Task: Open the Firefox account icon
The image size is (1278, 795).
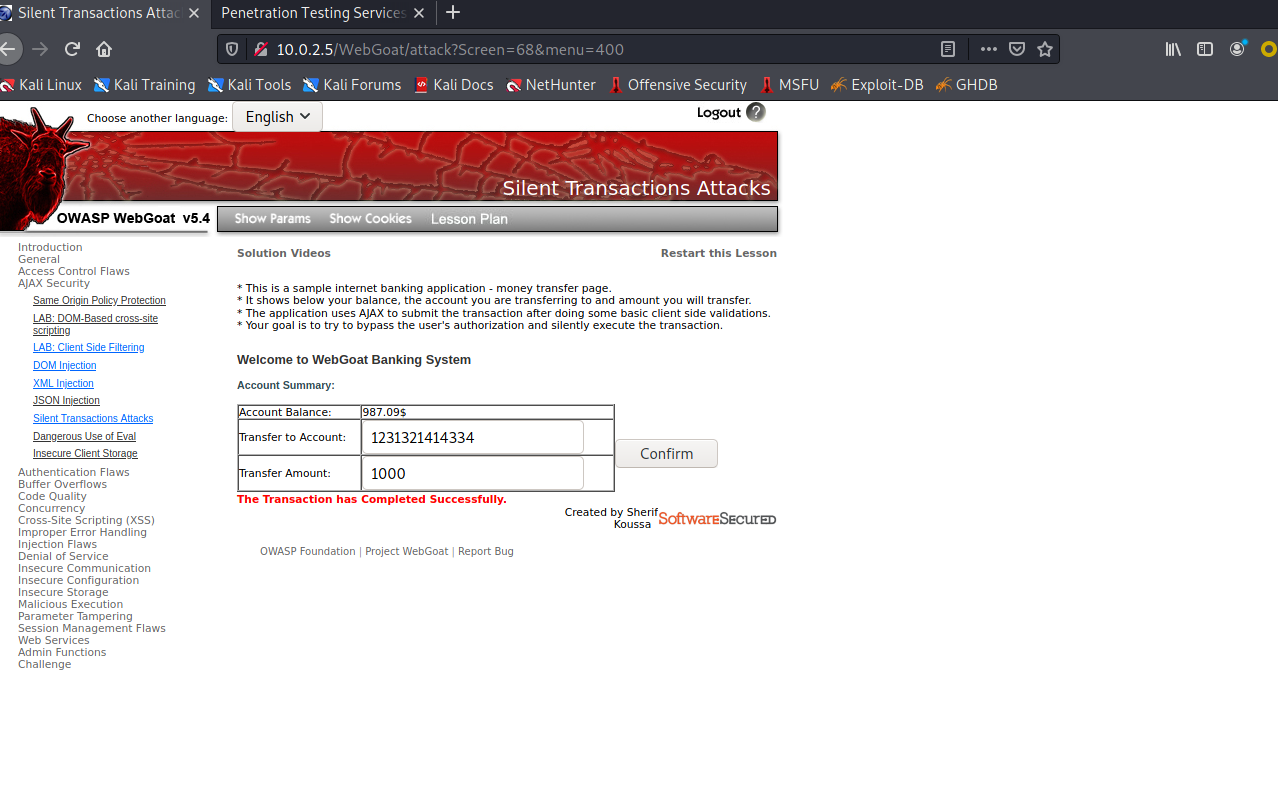Action: [x=1238, y=49]
